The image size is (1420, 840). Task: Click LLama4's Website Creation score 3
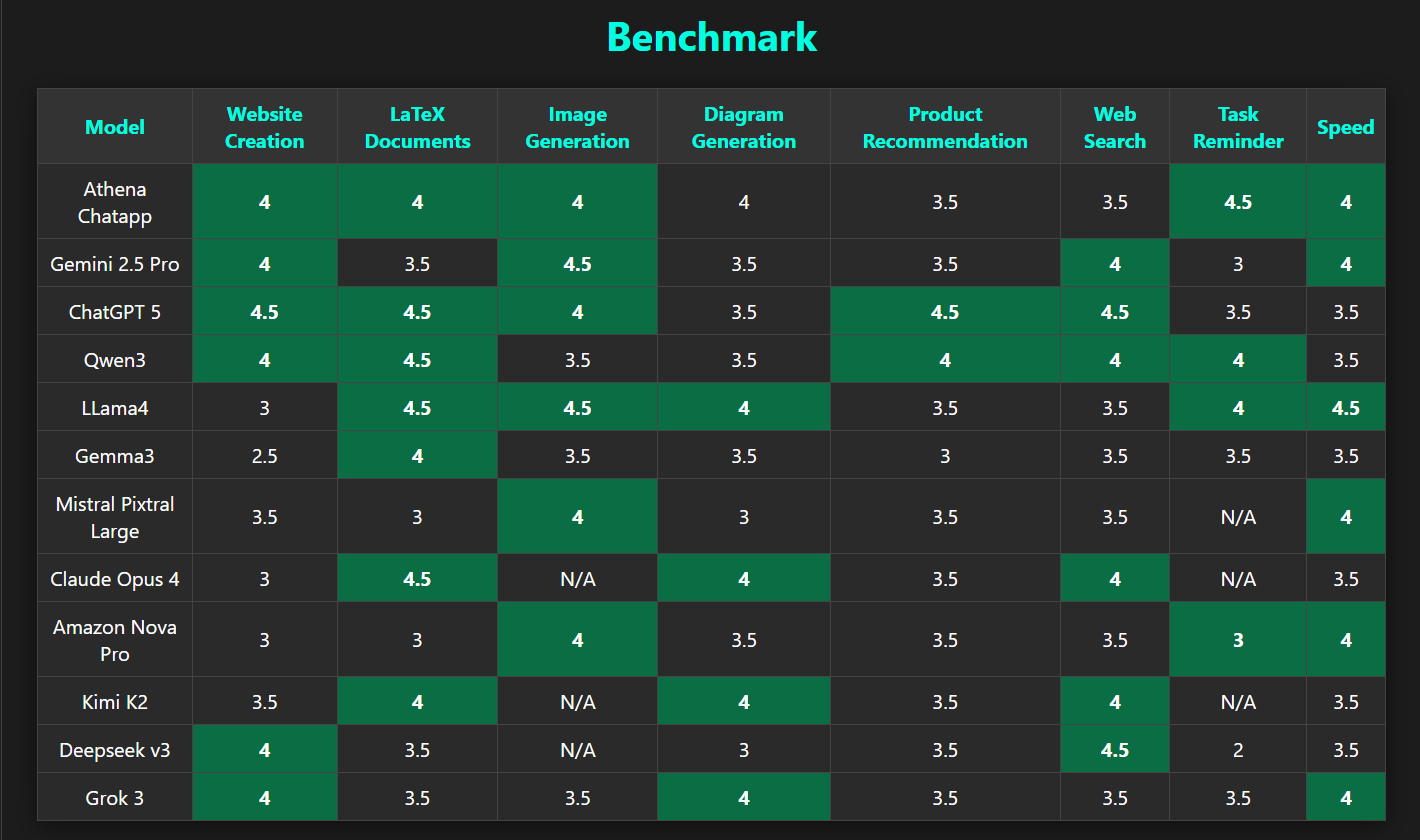(x=265, y=408)
